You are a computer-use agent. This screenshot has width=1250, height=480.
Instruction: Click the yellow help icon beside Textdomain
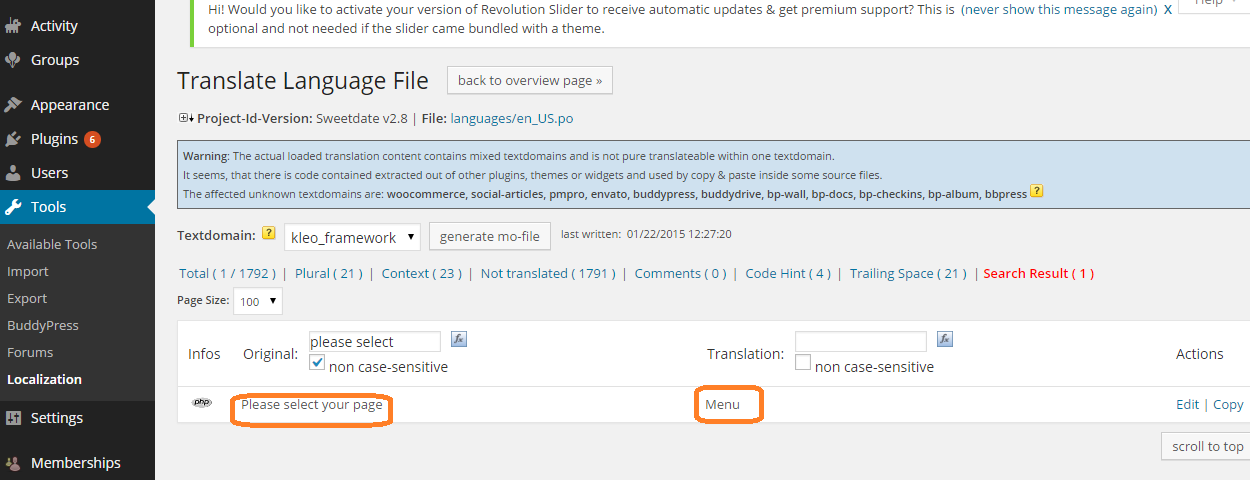(x=269, y=234)
